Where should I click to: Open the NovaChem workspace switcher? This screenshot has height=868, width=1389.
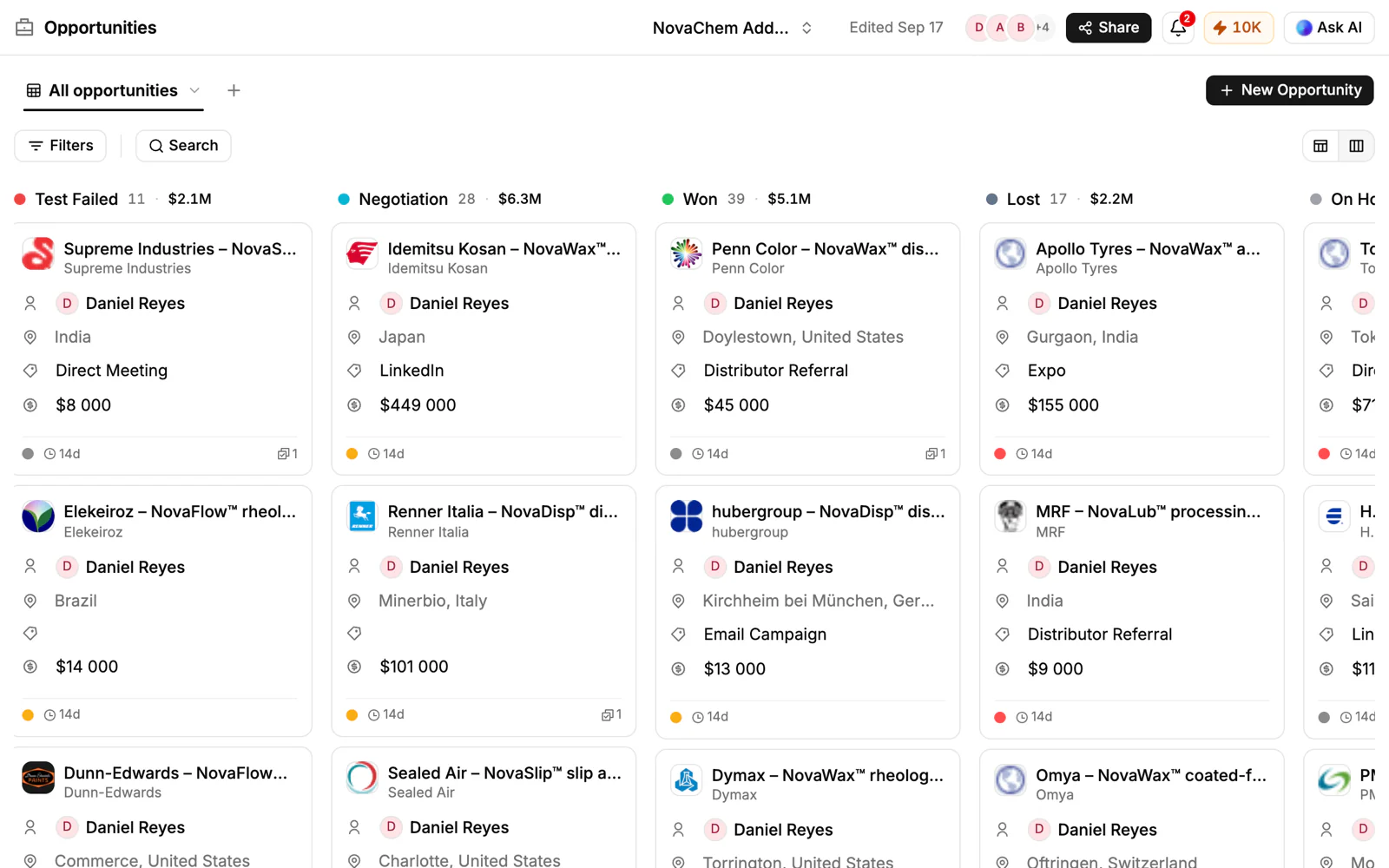tap(732, 28)
